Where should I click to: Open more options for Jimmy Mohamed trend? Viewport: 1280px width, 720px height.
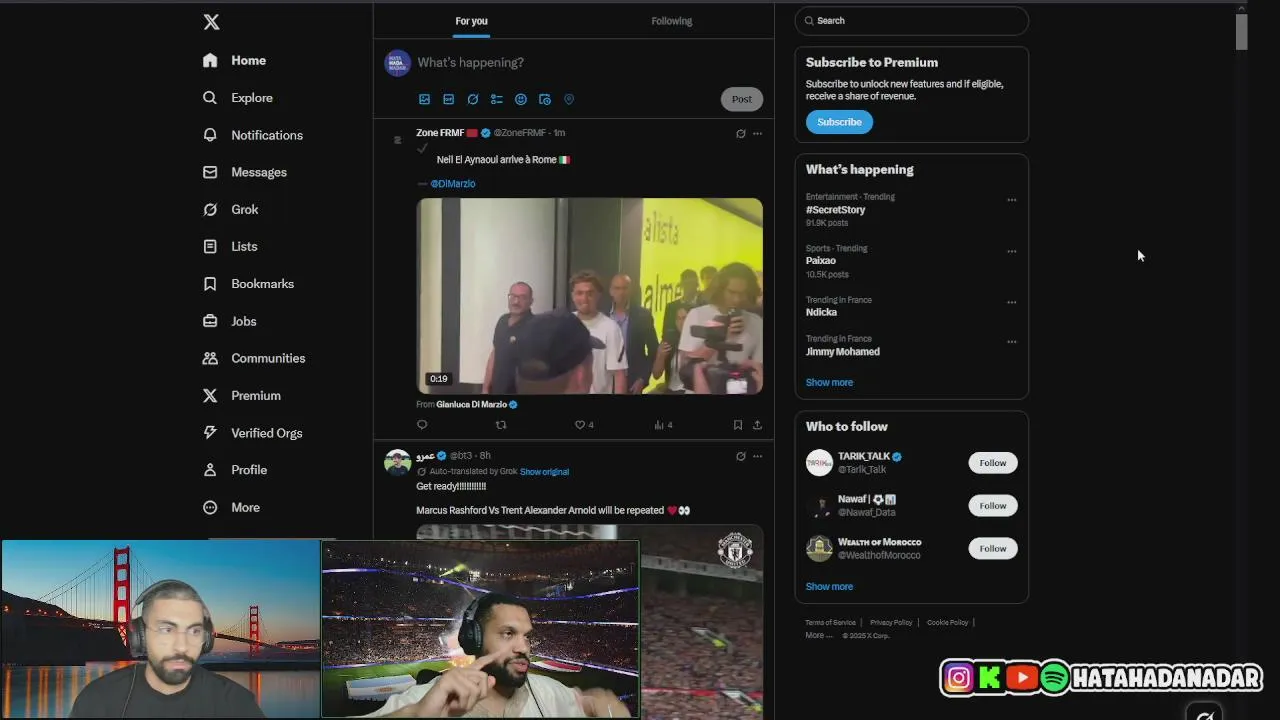point(1012,342)
